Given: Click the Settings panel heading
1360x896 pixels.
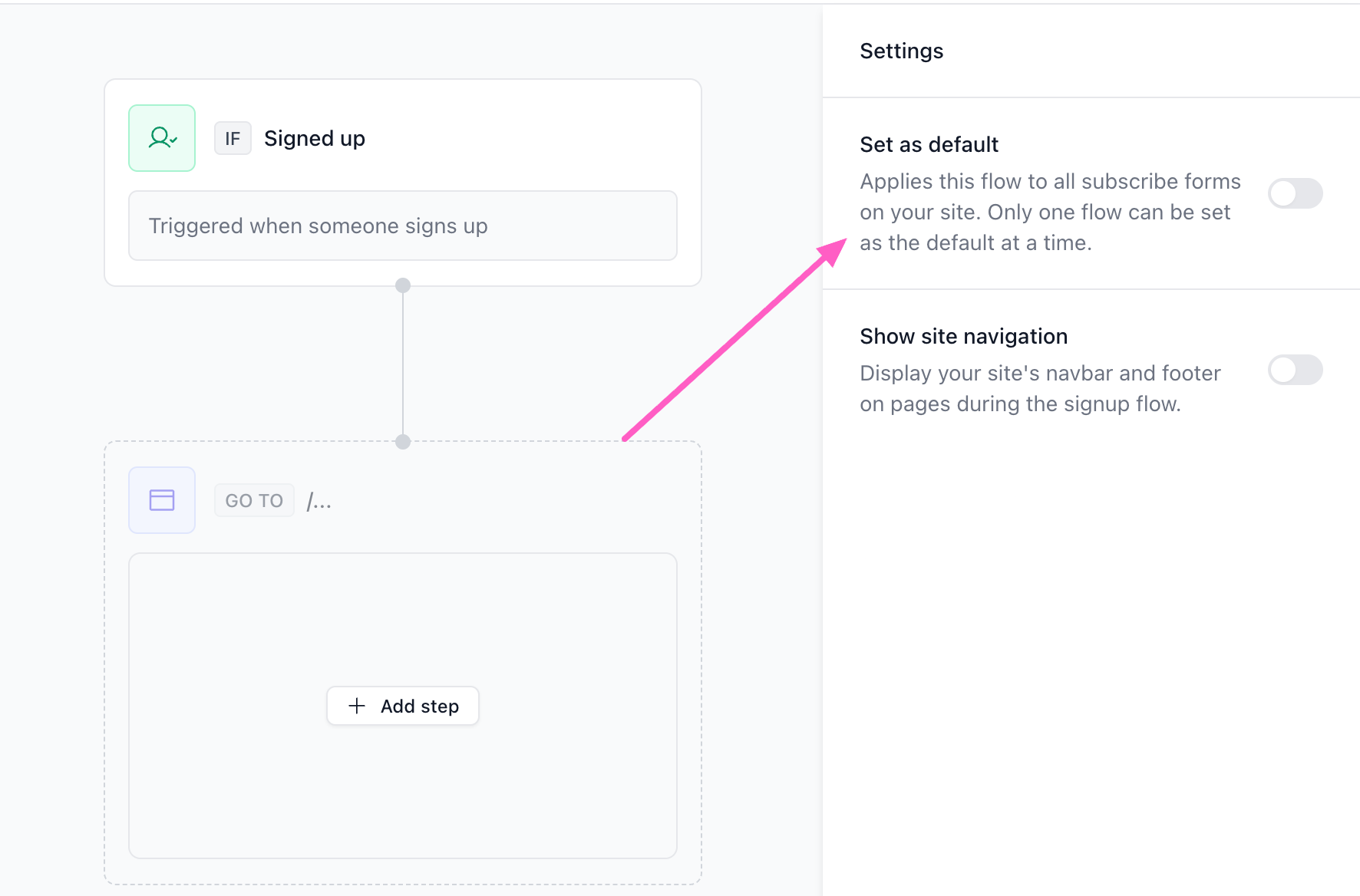Looking at the screenshot, I should click(902, 51).
